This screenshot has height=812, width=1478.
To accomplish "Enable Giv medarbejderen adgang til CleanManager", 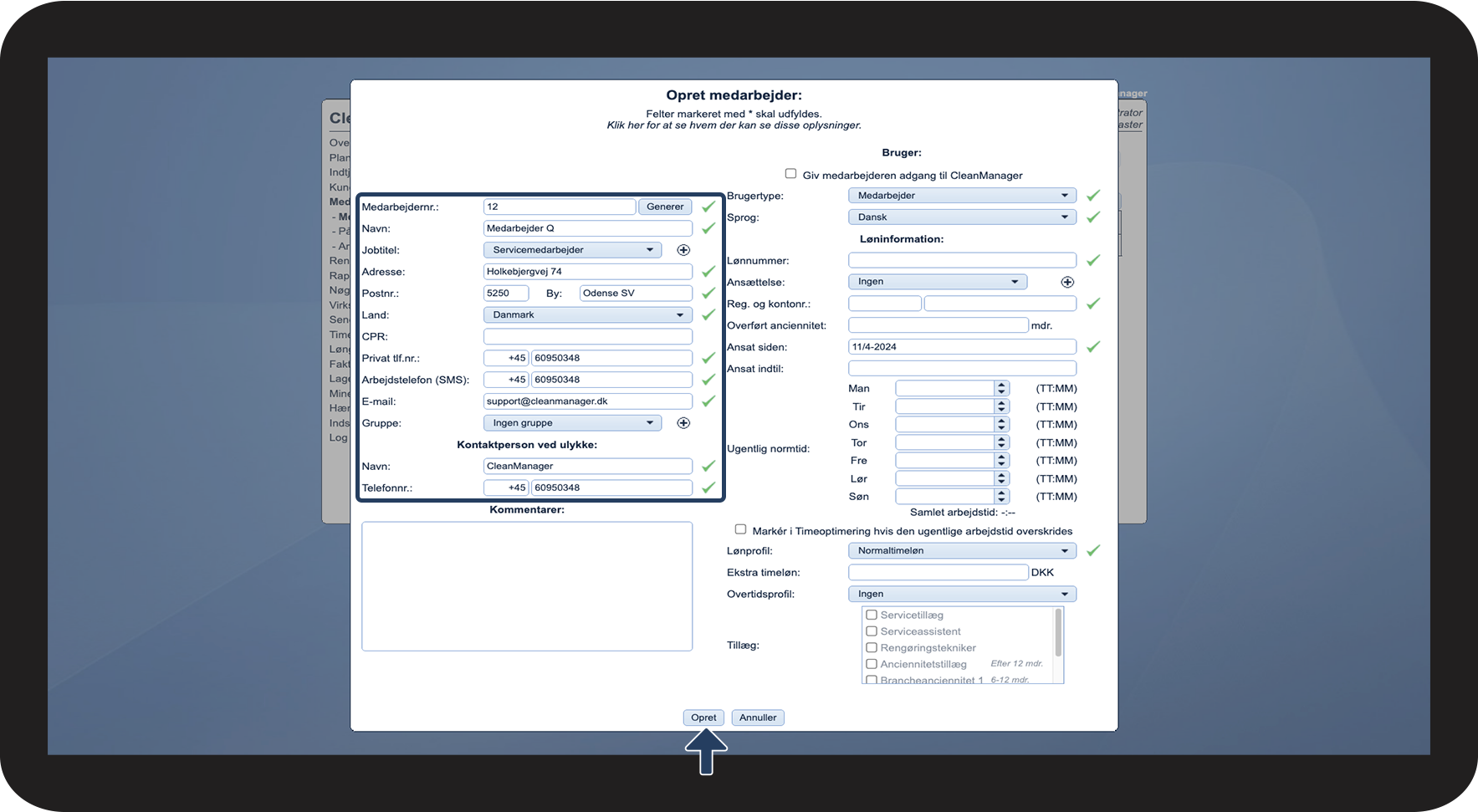I will (x=790, y=174).
